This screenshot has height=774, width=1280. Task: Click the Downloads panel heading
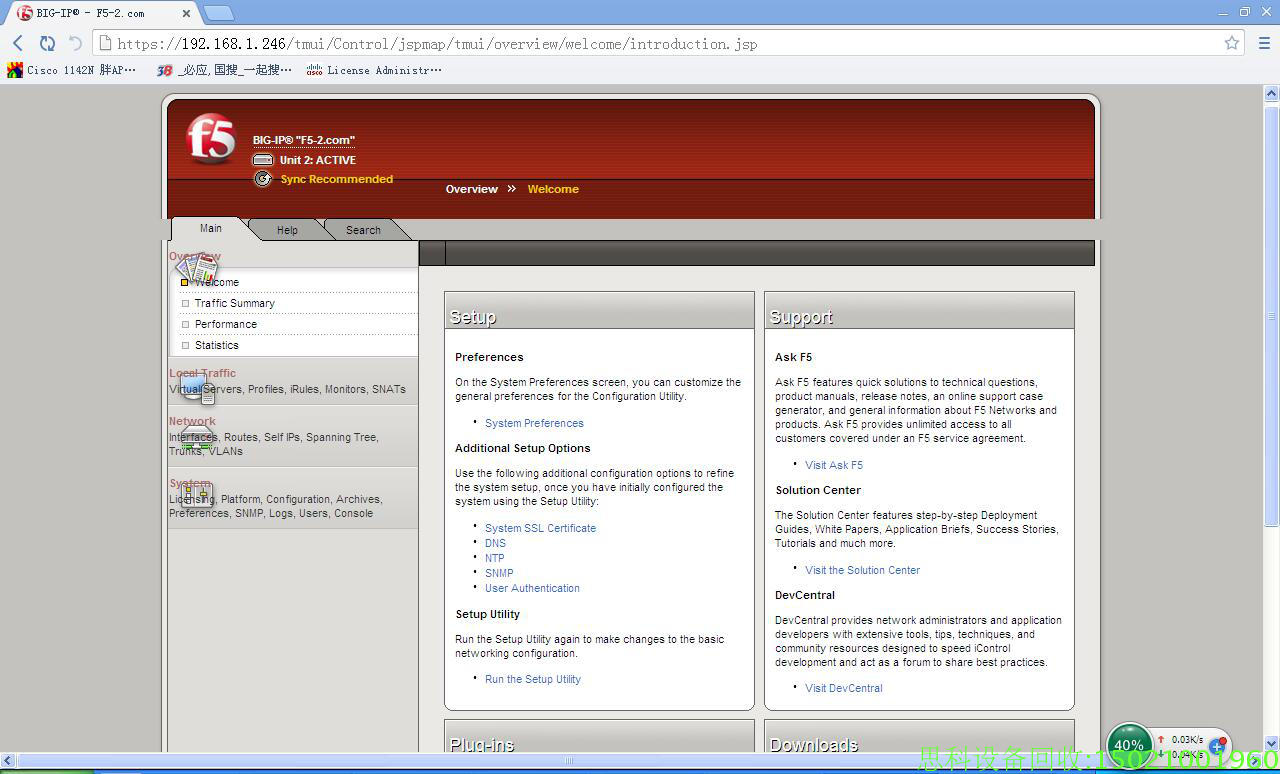point(814,744)
